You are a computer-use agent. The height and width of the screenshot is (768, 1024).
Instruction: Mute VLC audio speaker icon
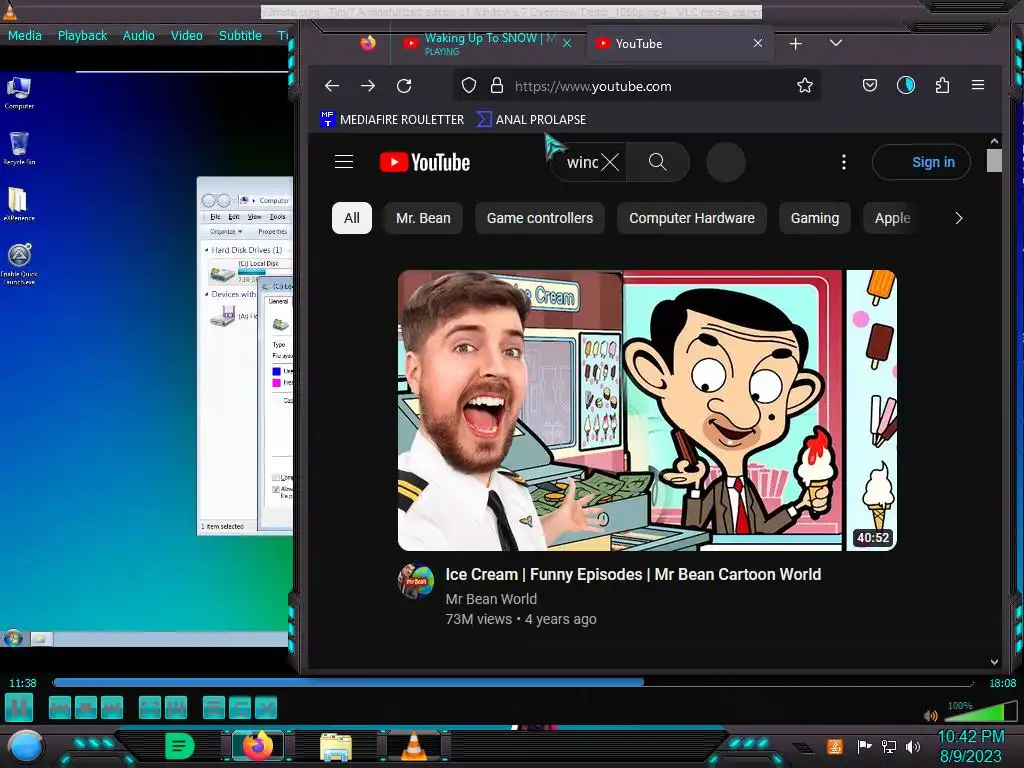[x=931, y=715]
